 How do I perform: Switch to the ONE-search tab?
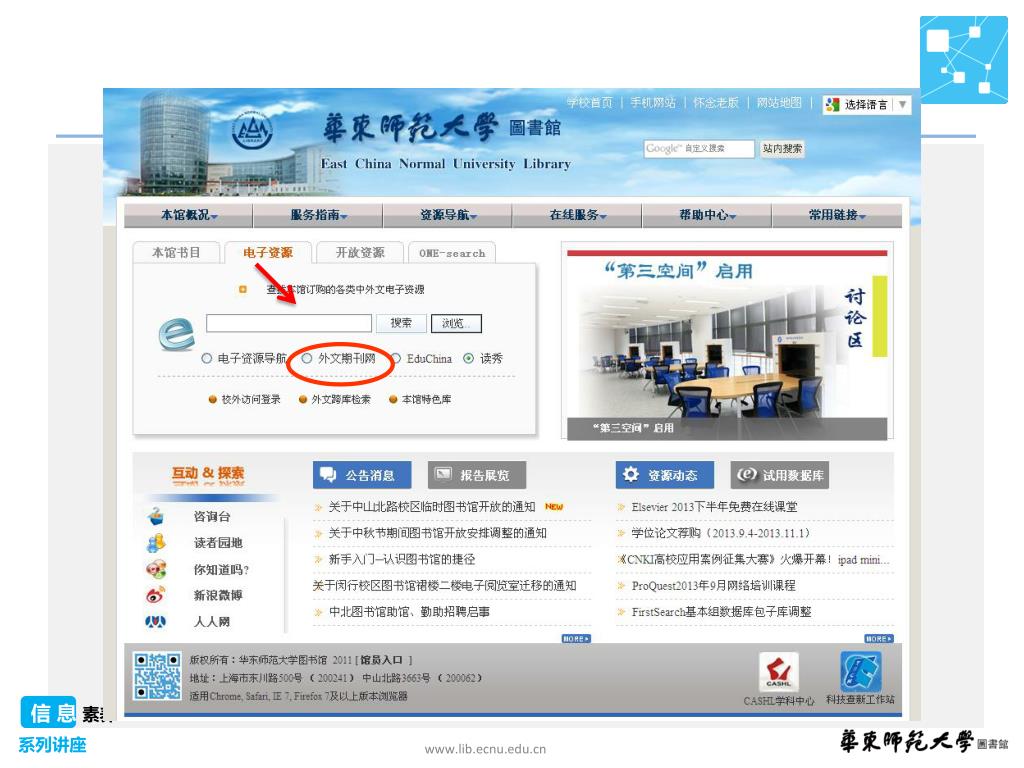[x=452, y=253]
